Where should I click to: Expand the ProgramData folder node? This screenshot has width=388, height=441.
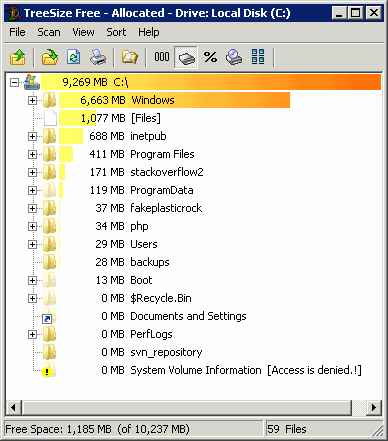point(32,190)
